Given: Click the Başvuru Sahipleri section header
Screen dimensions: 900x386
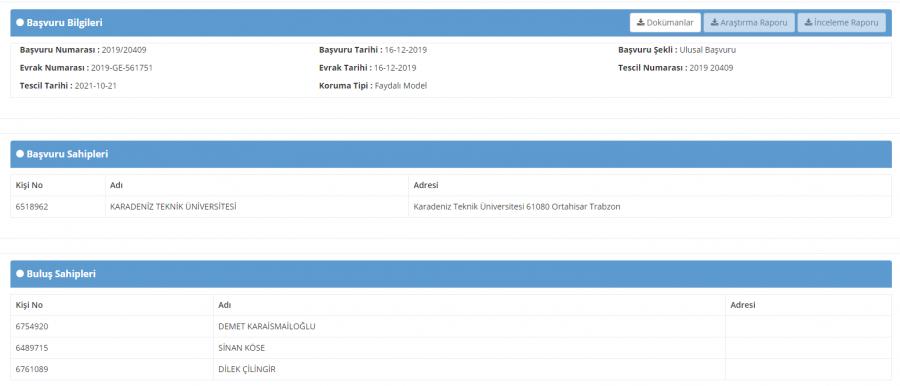Looking at the screenshot, I should 451,155.
